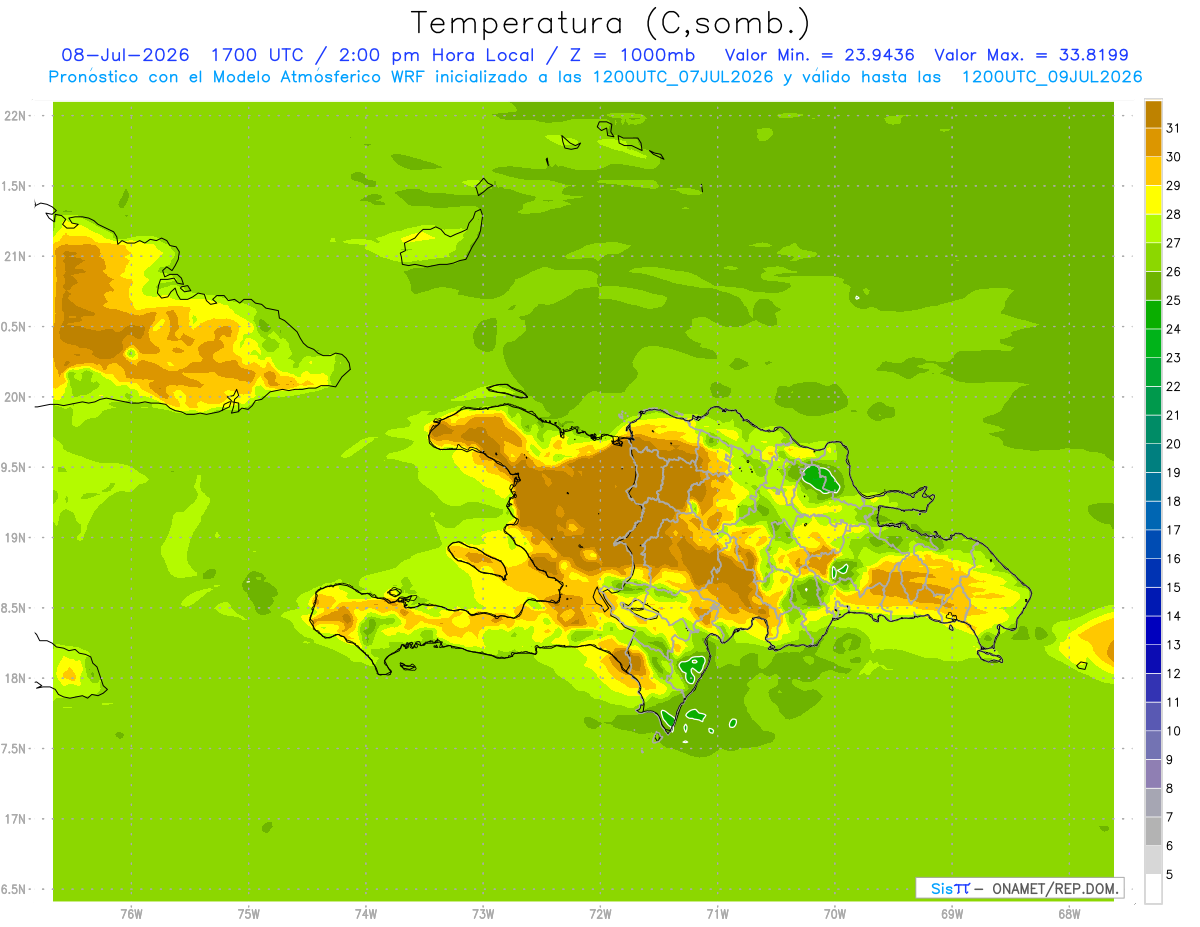The width and height of the screenshot is (1200, 927).
Task: Click the '8.5N' latitude axis label
Action: 15,608
